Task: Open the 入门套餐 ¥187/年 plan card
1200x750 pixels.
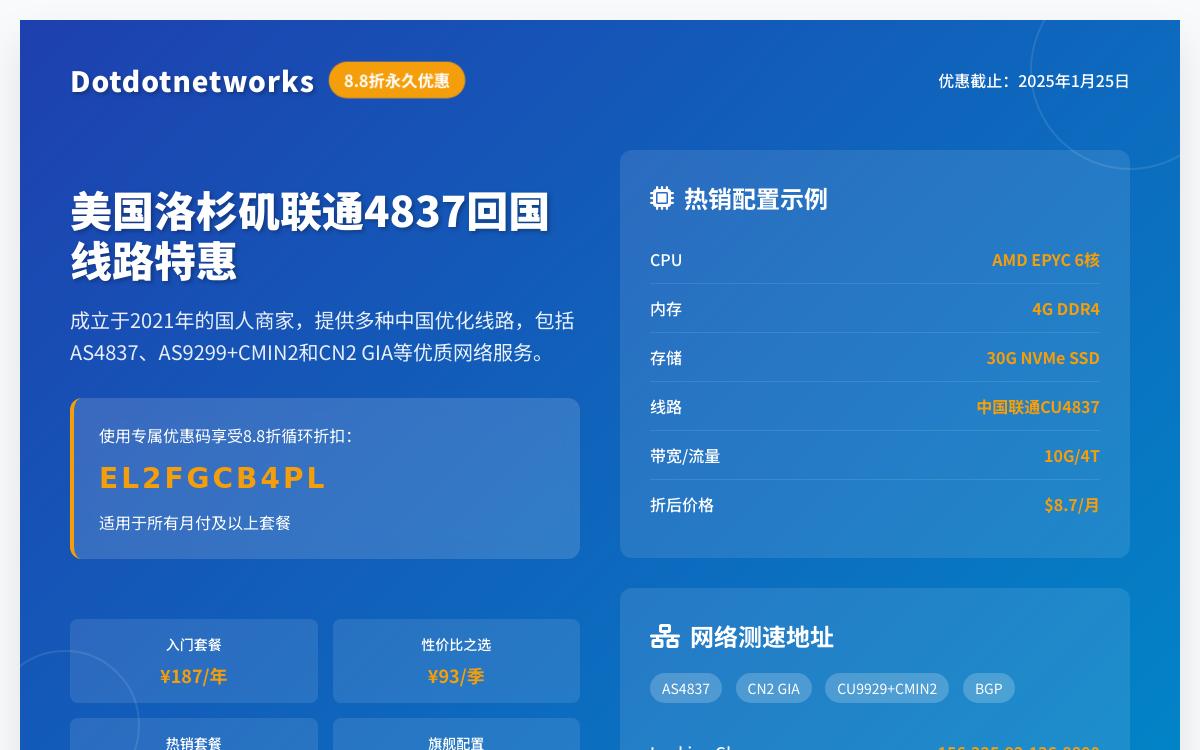Action: click(193, 661)
